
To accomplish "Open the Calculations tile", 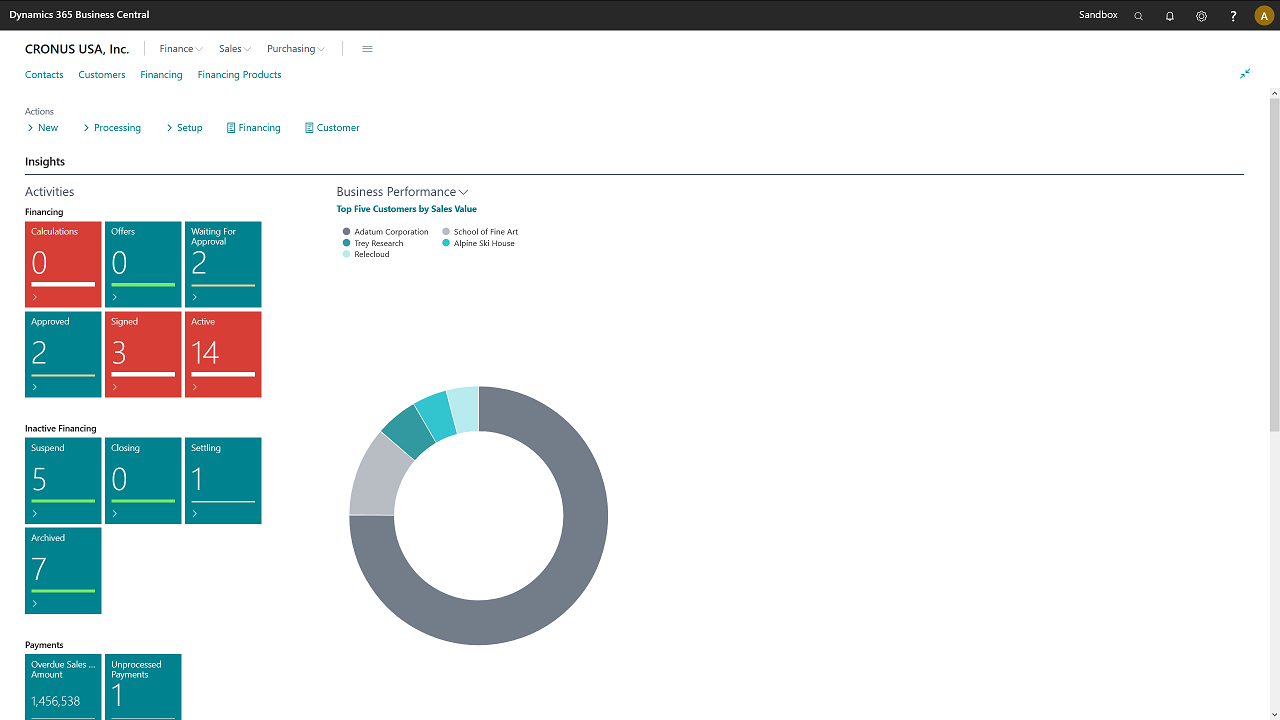I will click(63, 265).
